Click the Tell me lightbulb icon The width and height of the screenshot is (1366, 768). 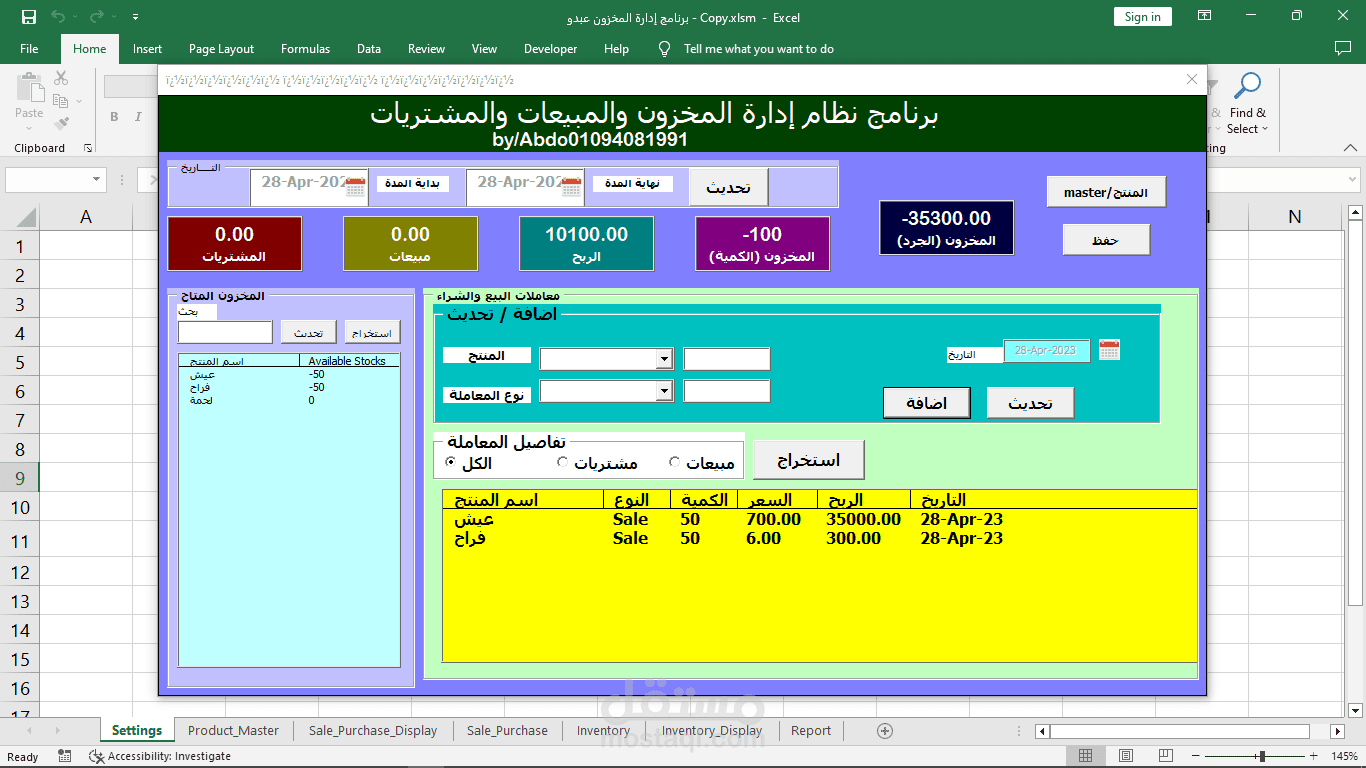pos(664,48)
